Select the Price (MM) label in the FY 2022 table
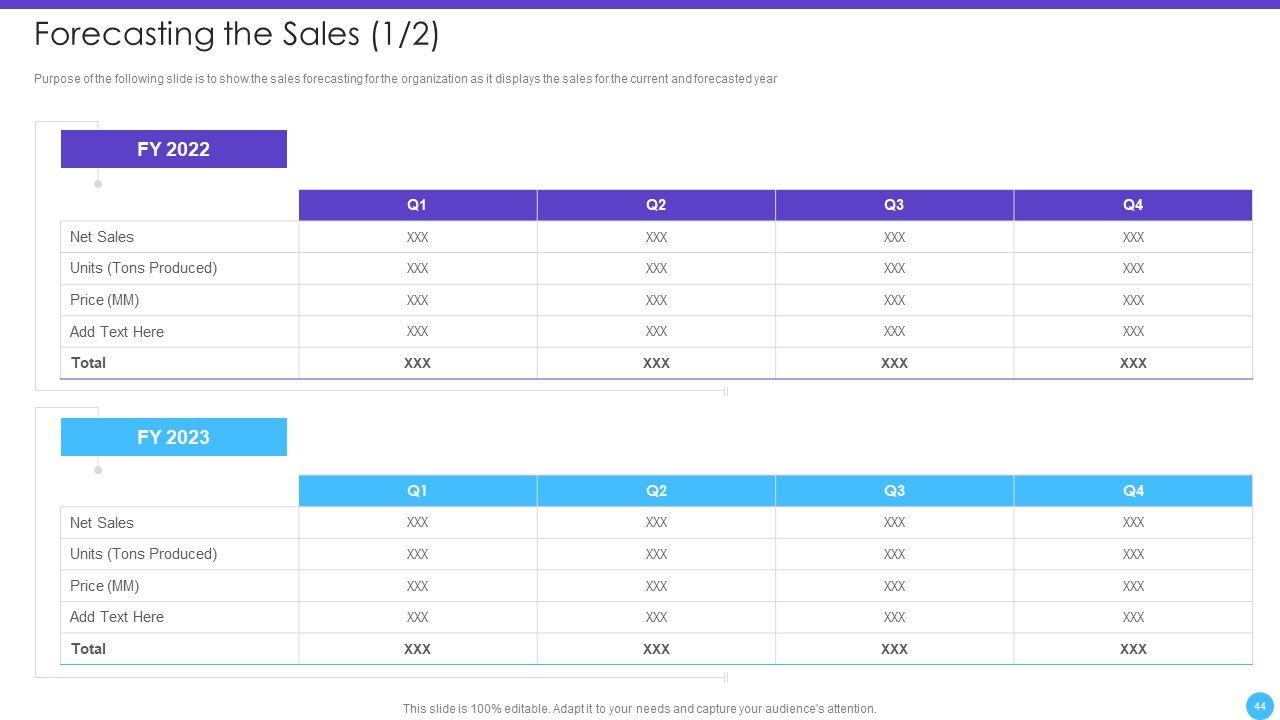The image size is (1280, 720). pos(104,300)
